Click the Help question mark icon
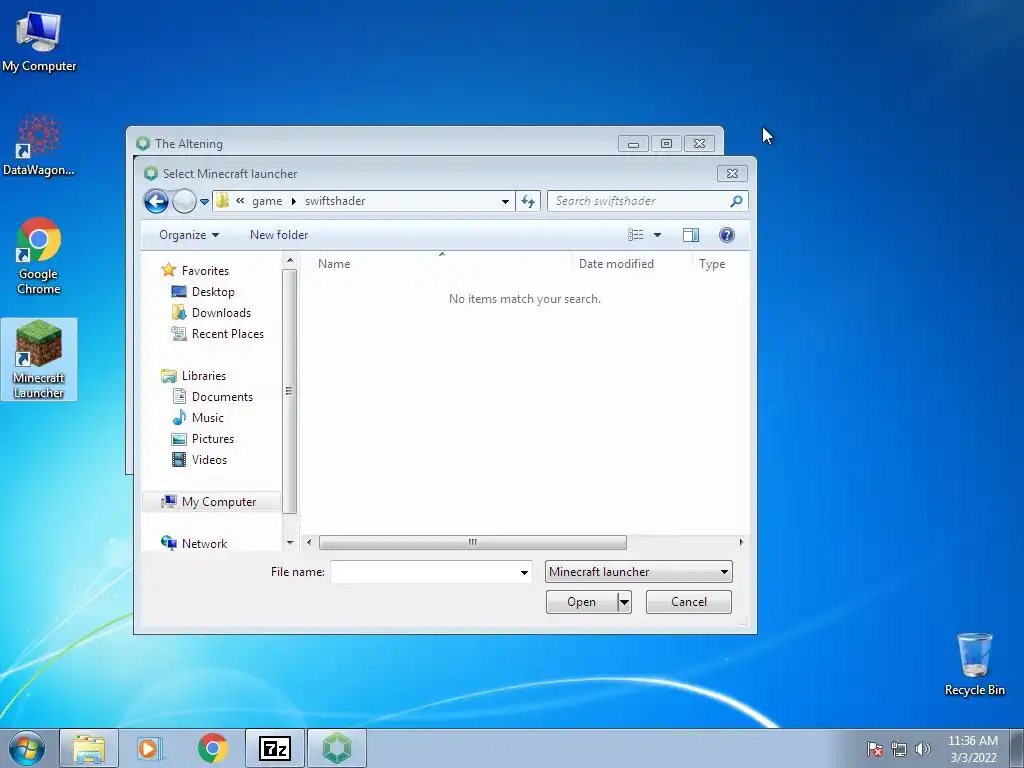The image size is (1024, 768). tap(727, 235)
